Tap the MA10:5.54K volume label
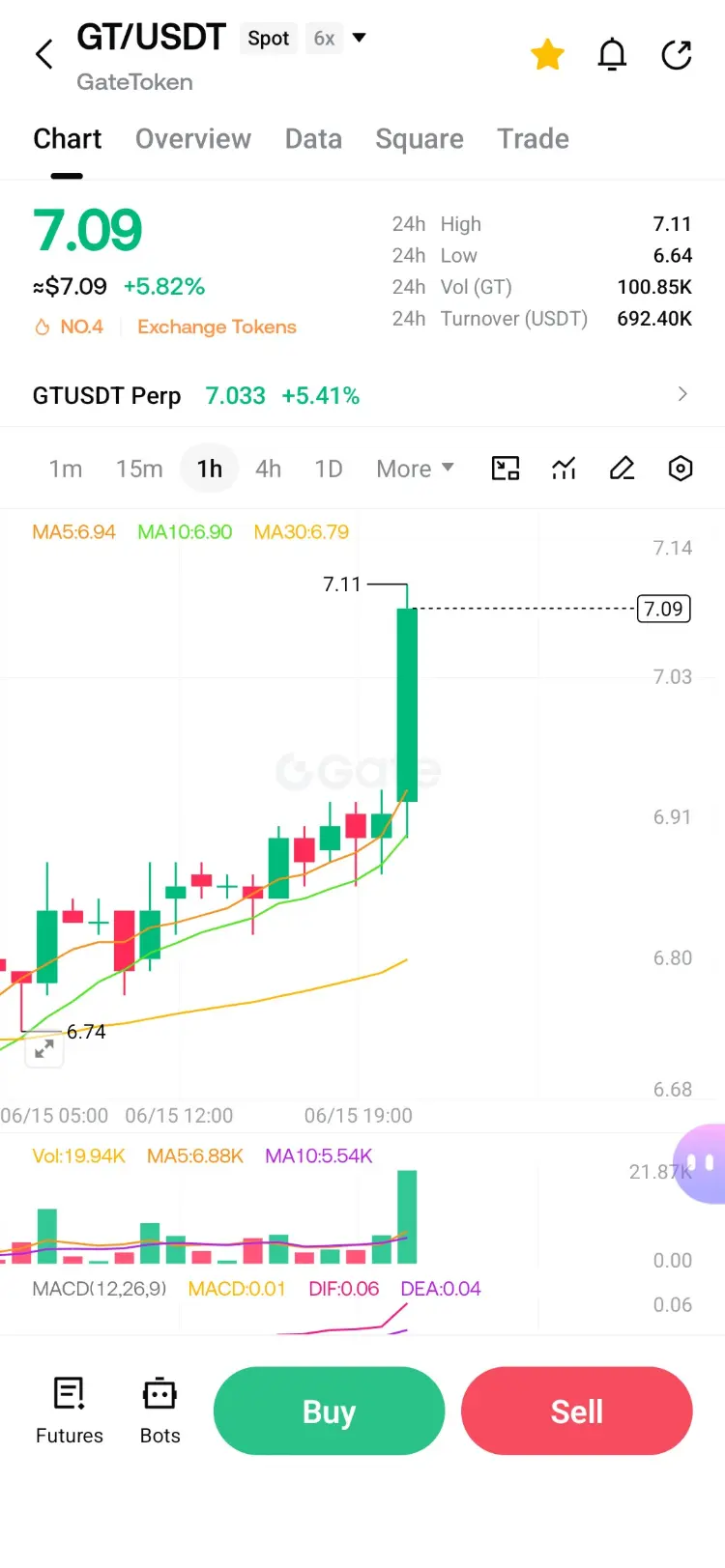The image size is (725, 1568). (x=319, y=1155)
